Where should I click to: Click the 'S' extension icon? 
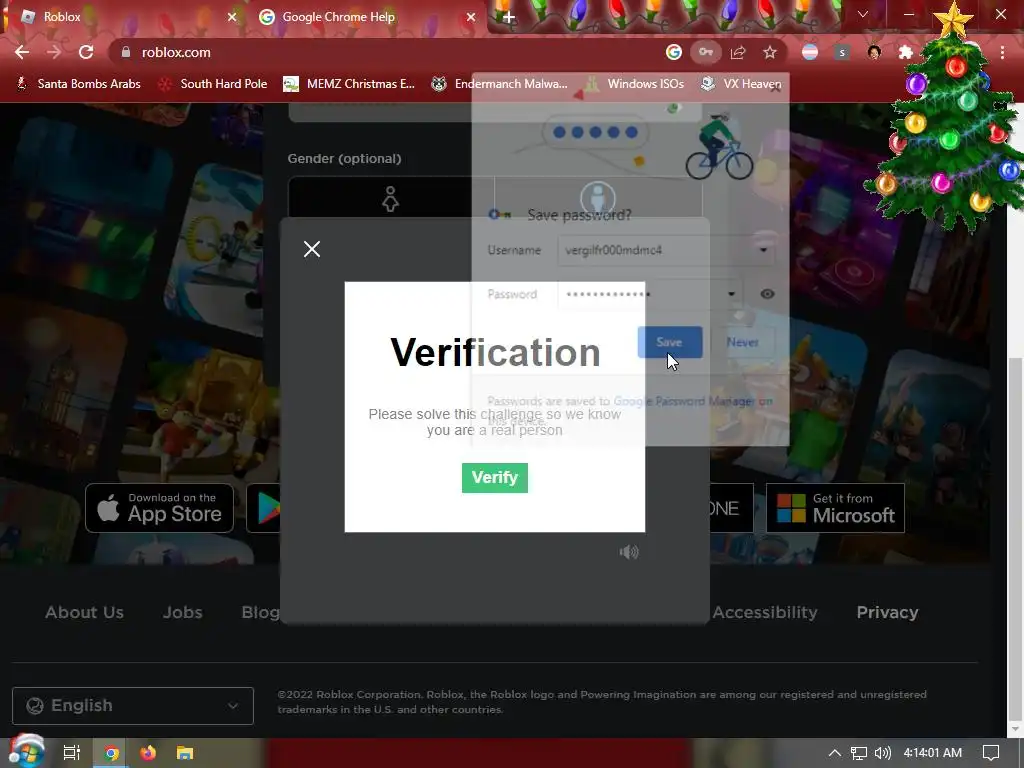[x=842, y=52]
